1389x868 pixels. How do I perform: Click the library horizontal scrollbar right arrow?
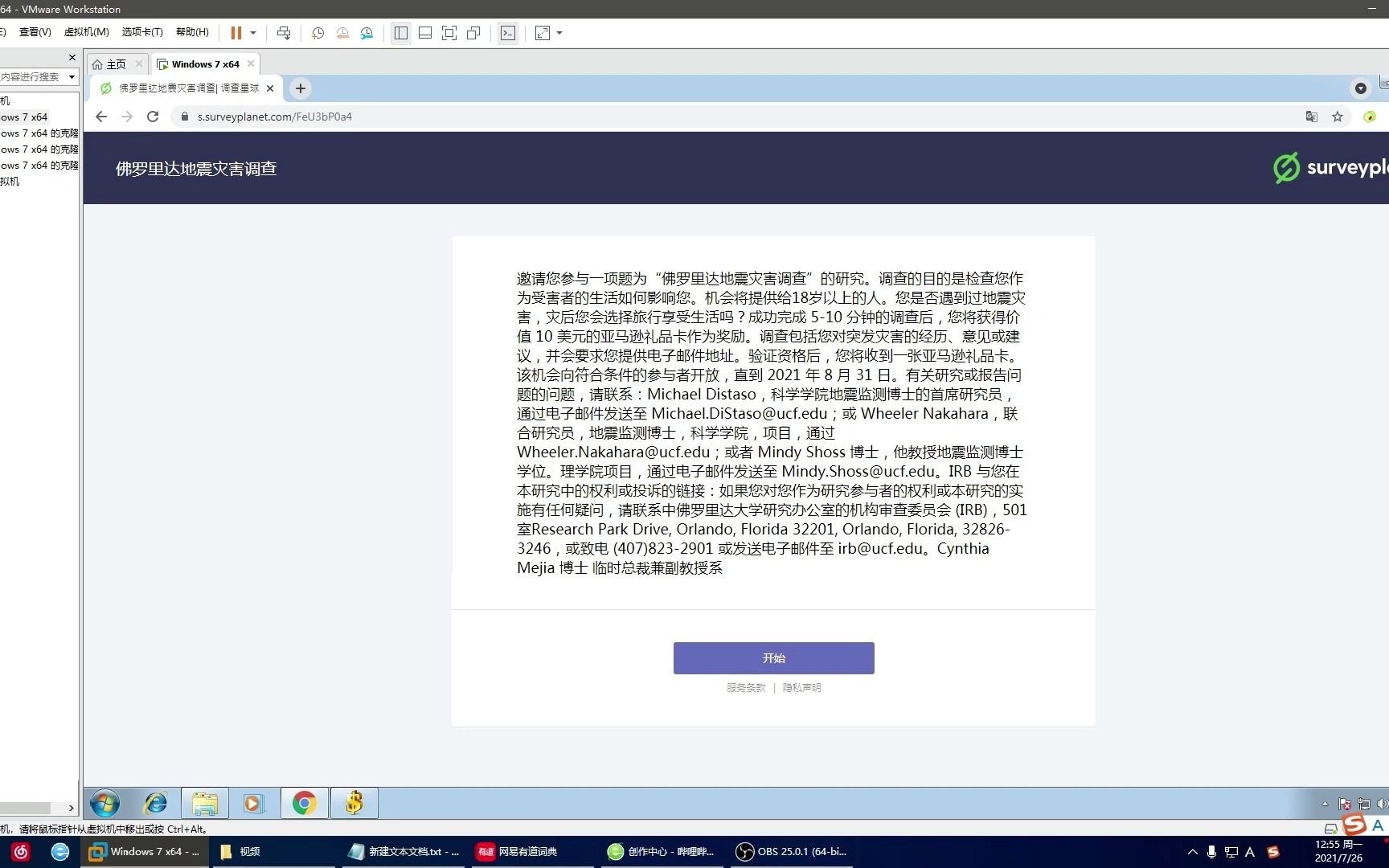tap(71, 809)
